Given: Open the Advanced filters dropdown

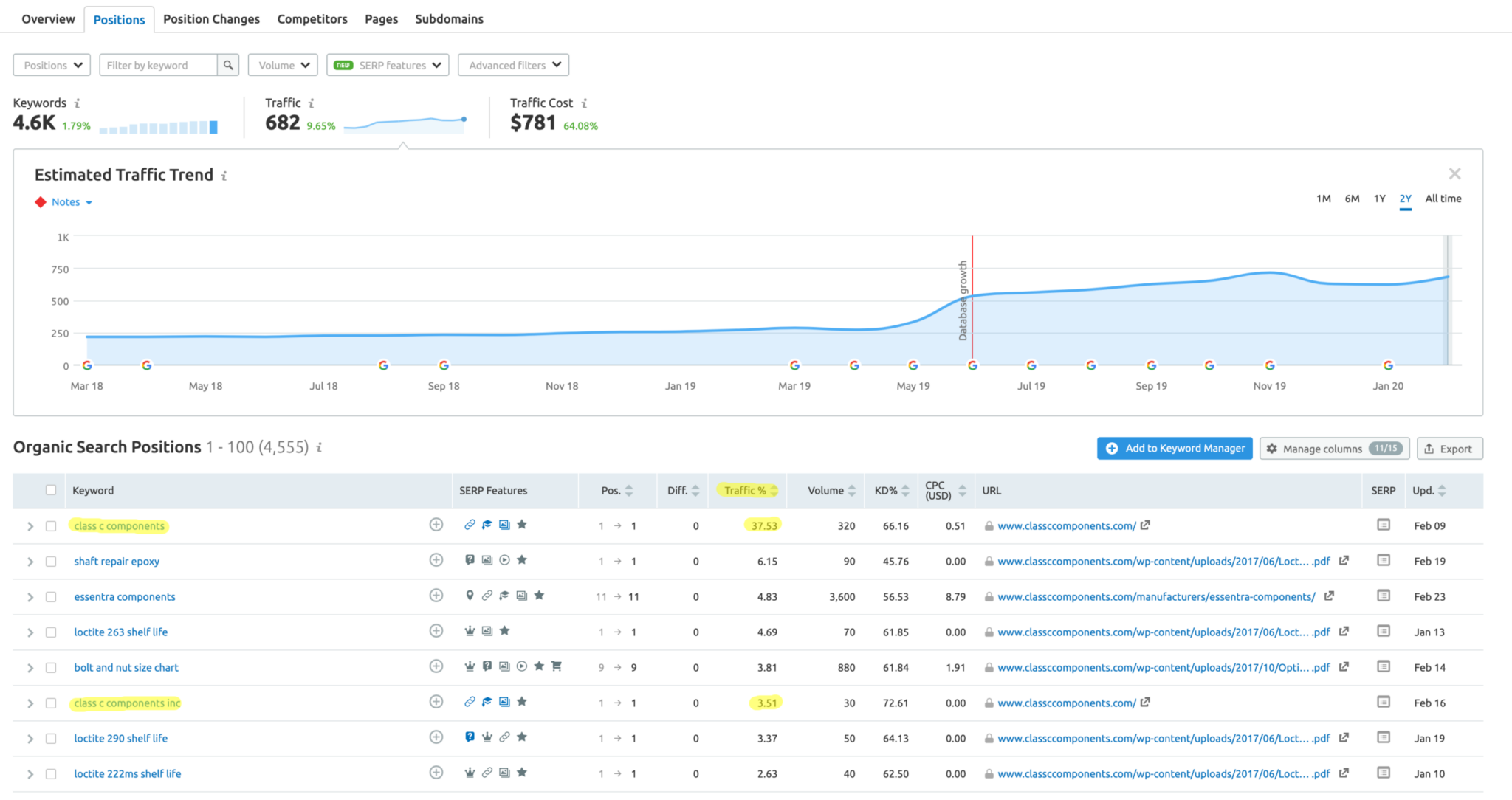Looking at the screenshot, I should point(513,65).
